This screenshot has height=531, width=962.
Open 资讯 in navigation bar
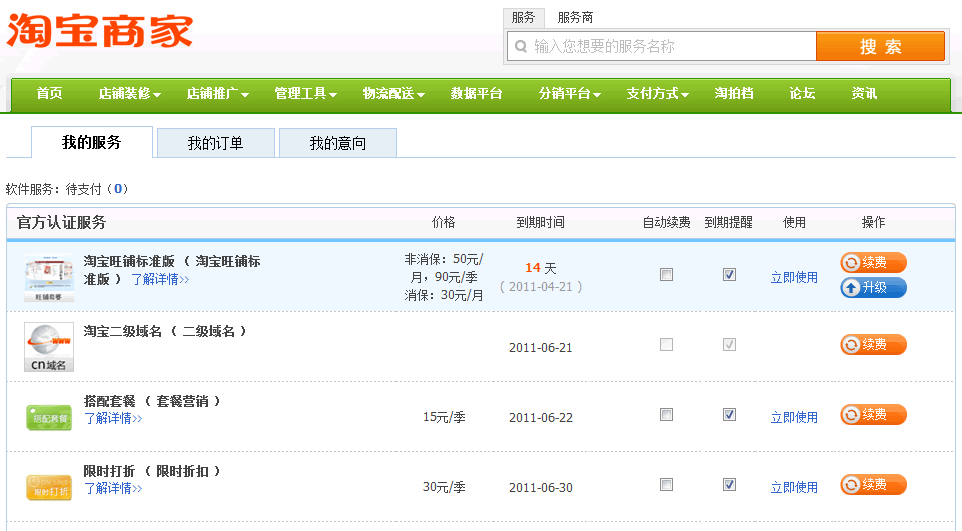coord(864,93)
